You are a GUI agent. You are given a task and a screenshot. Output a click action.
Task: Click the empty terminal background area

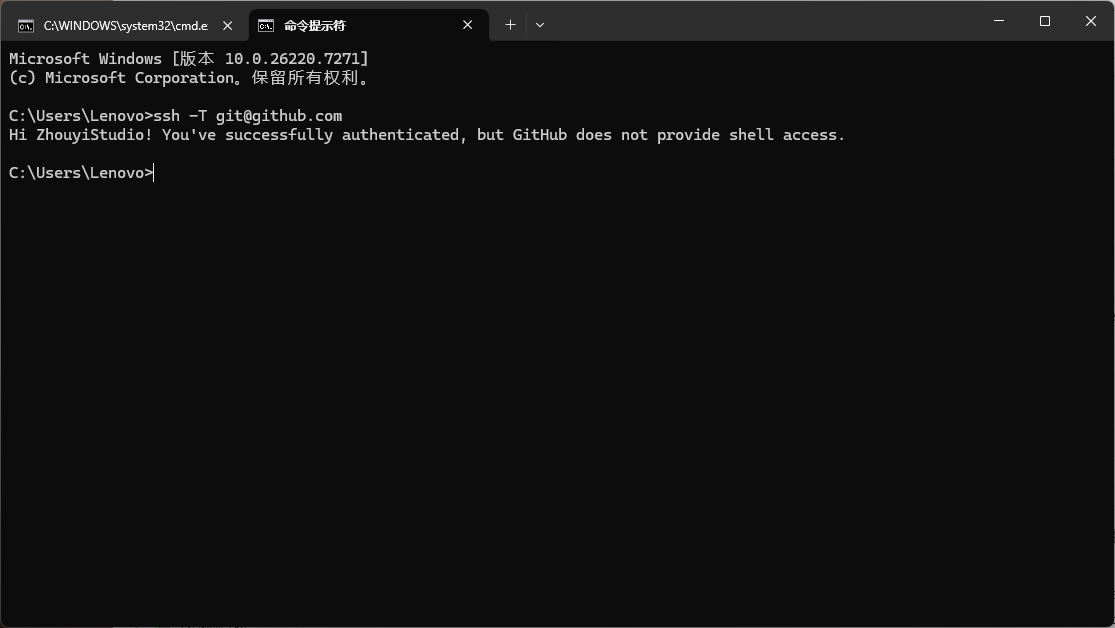pyautogui.click(x=550, y=400)
